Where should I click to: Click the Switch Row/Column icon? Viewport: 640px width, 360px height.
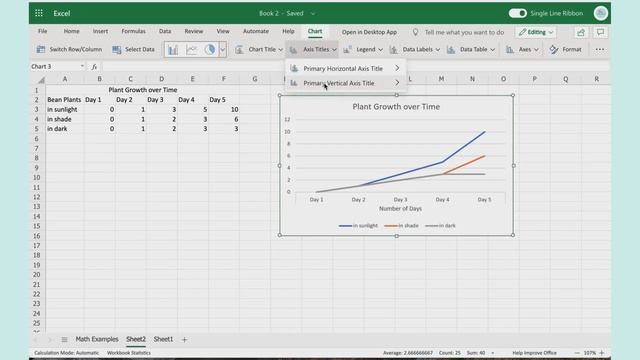[41, 49]
